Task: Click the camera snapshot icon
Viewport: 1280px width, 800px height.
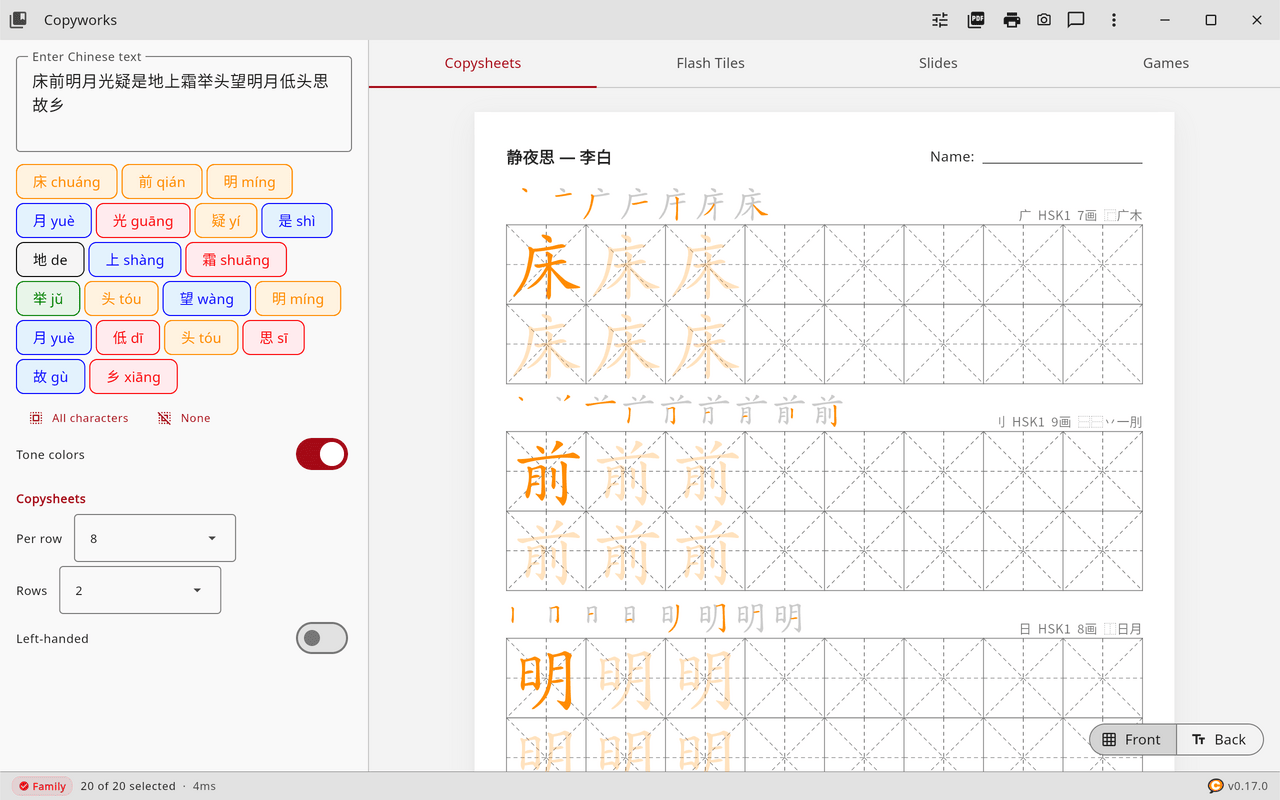Action: click(x=1044, y=20)
